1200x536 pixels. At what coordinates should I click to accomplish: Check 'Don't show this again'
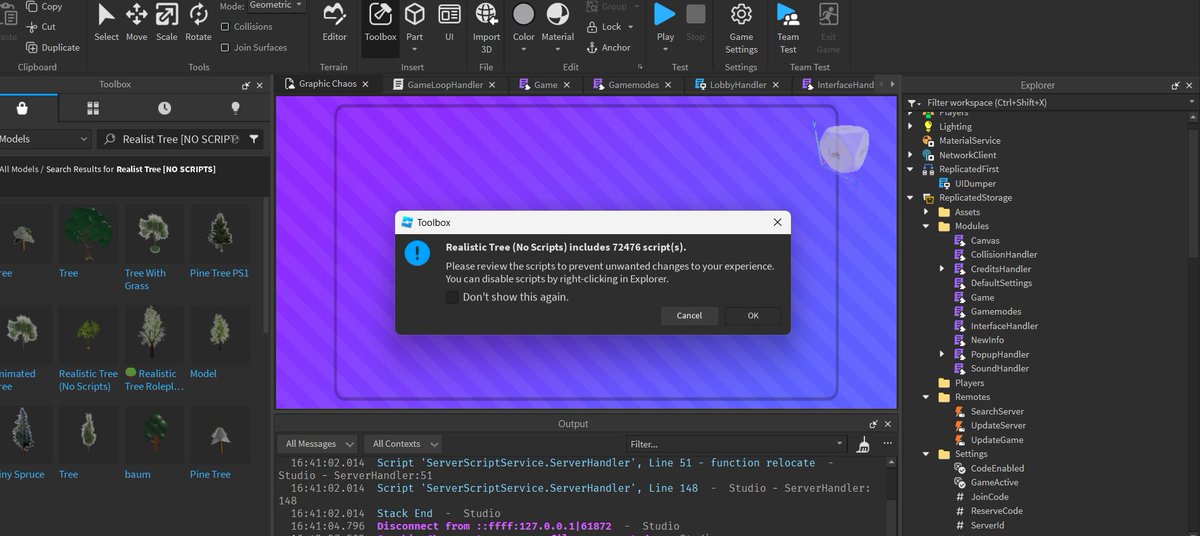click(452, 297)
